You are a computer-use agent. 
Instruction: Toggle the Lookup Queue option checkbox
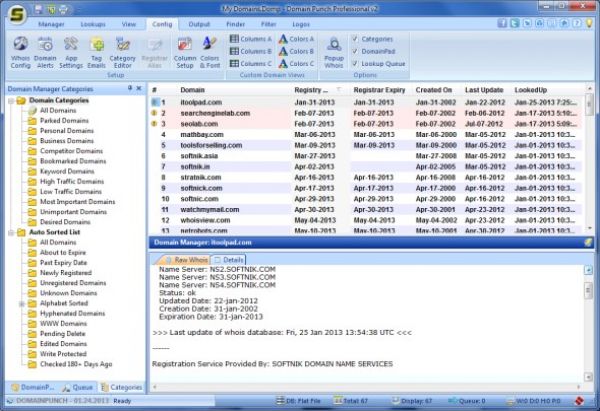[x=355, y=64]
